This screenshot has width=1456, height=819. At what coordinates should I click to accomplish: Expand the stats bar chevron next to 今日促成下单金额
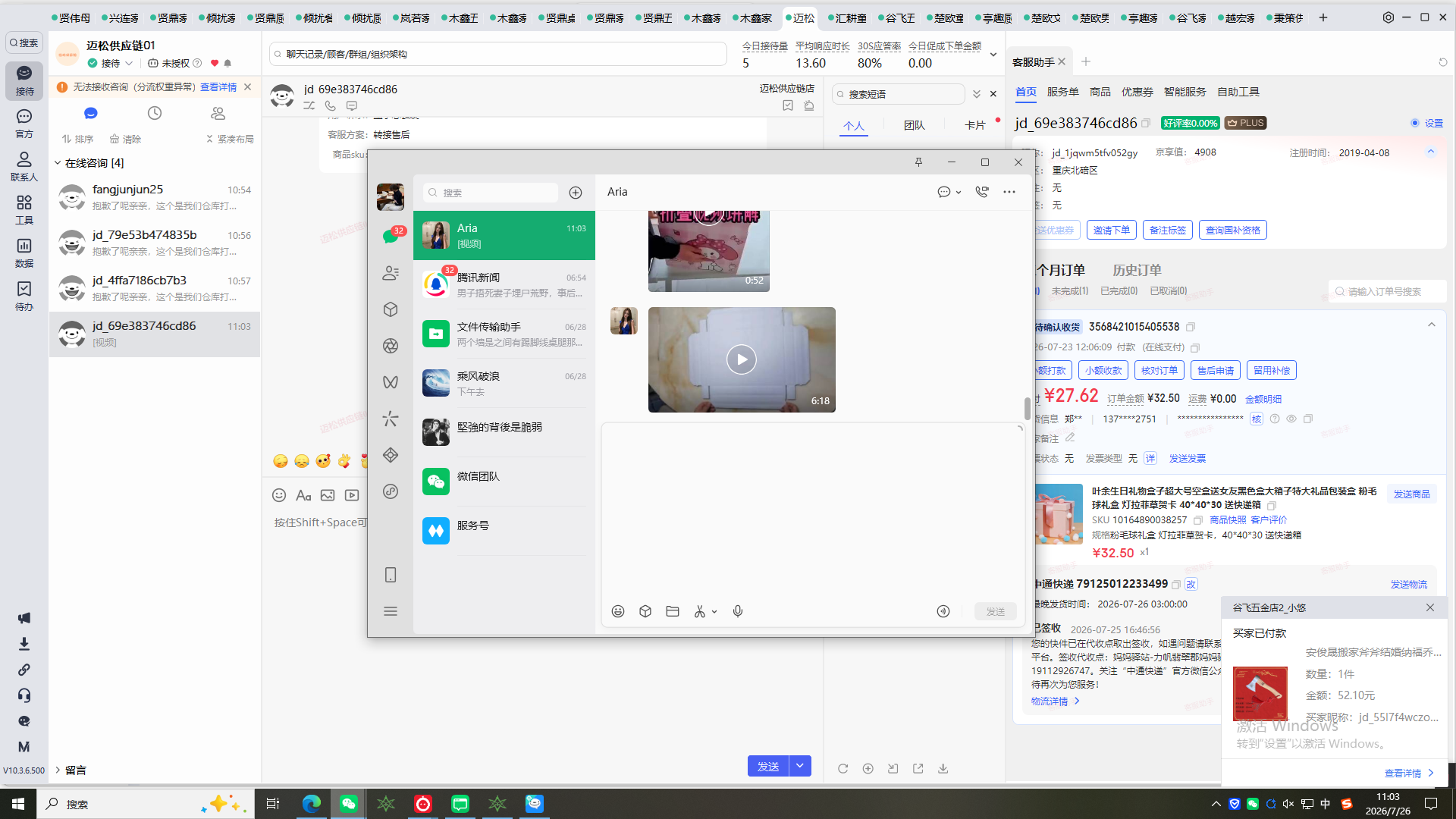tap(993, 55)
